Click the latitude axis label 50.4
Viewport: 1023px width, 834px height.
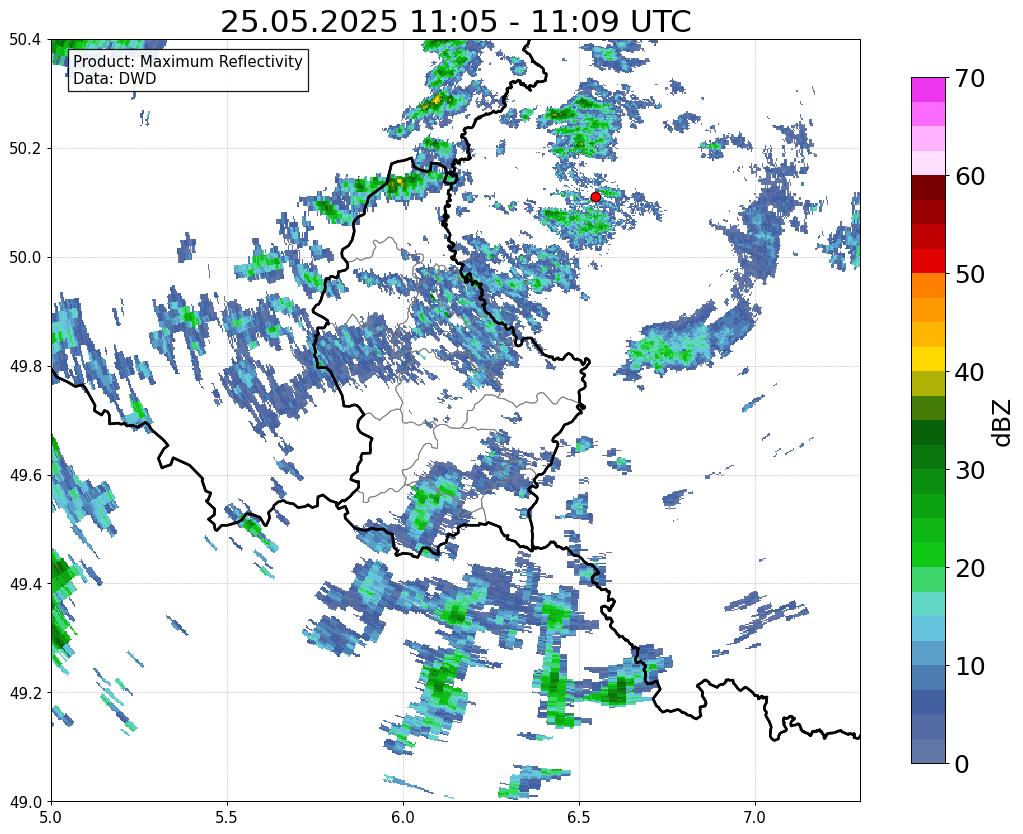tap(25, 40)
